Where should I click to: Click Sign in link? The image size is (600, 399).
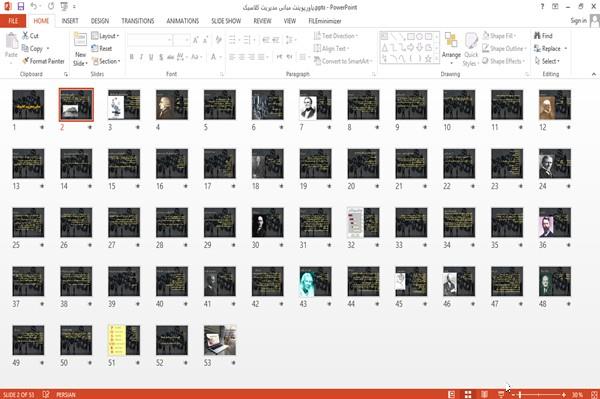coord(578,21)
